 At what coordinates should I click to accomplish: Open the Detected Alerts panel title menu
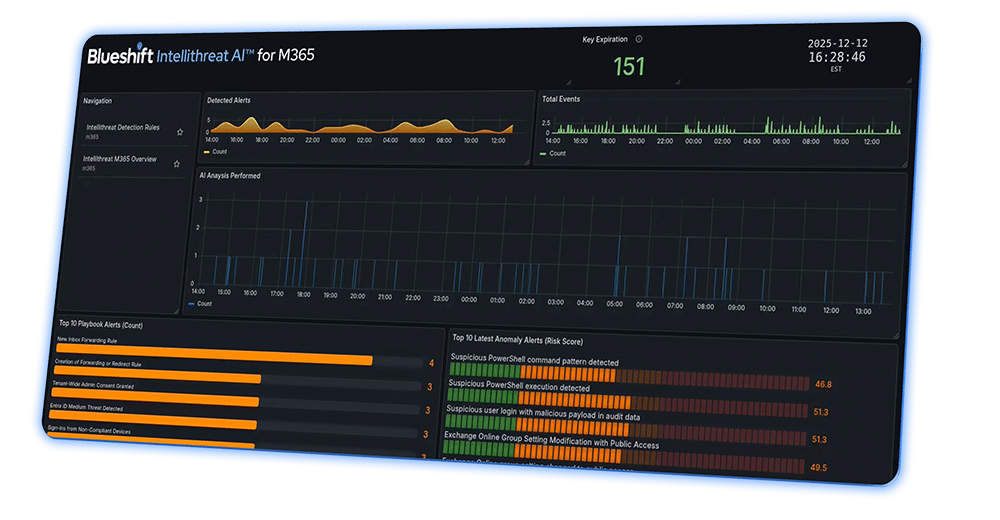pyautogui.click(x=228, y=100)
